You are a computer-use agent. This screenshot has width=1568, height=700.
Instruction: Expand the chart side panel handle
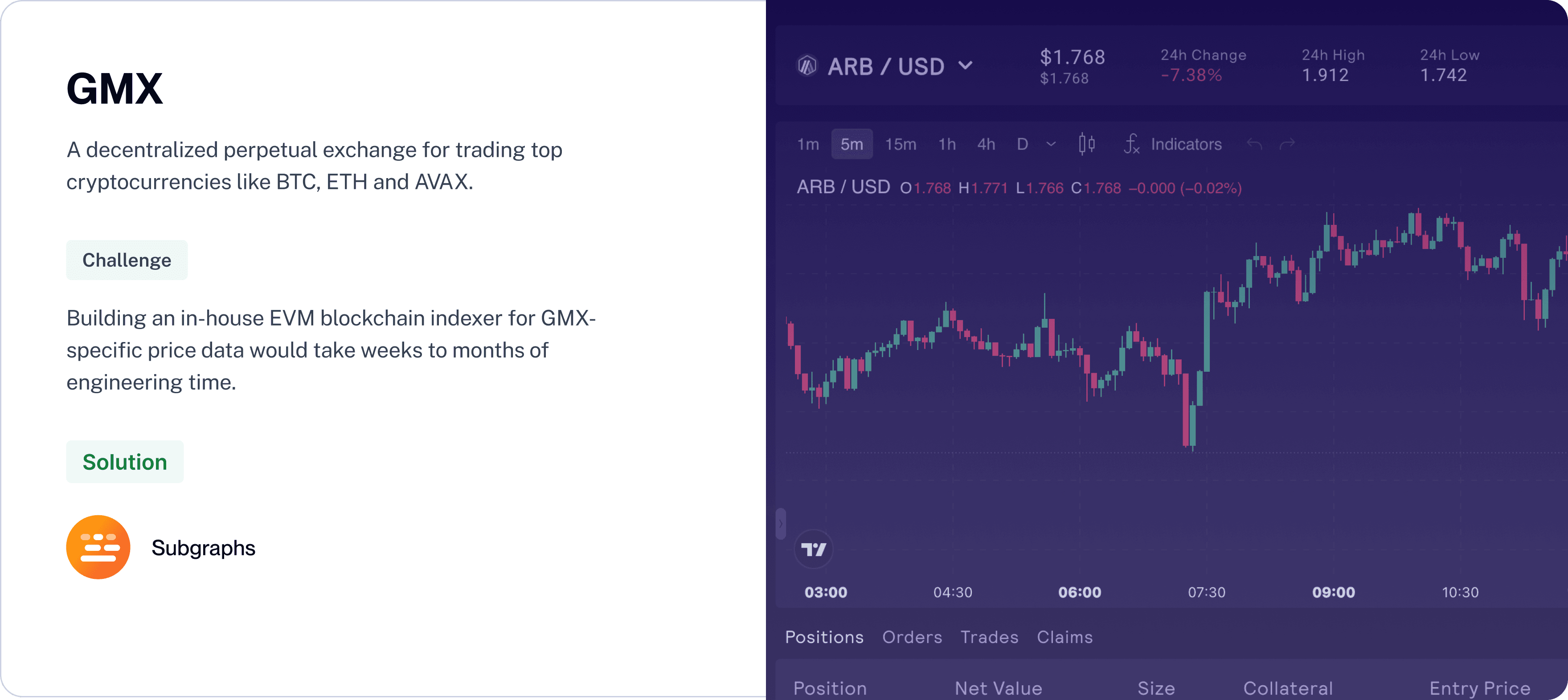(780, 524)
